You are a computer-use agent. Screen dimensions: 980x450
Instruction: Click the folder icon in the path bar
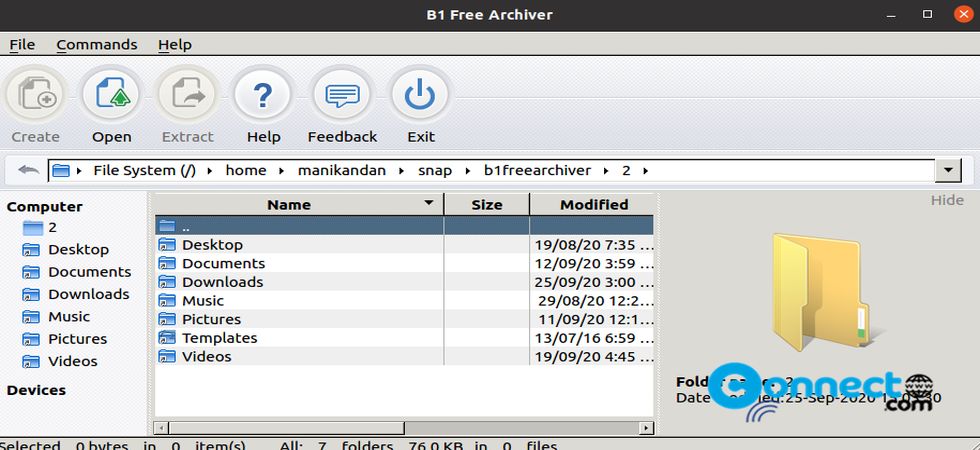pos(61,171)
